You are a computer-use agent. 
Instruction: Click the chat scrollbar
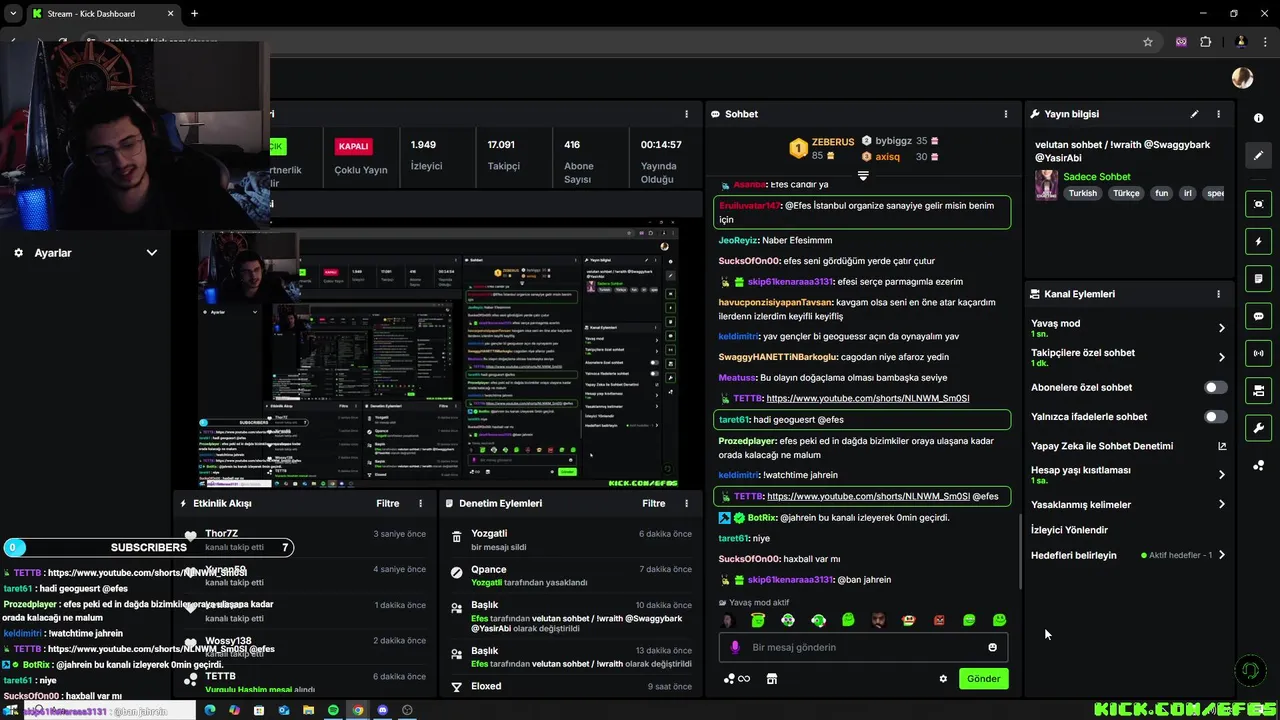[x=1018, y=552]
